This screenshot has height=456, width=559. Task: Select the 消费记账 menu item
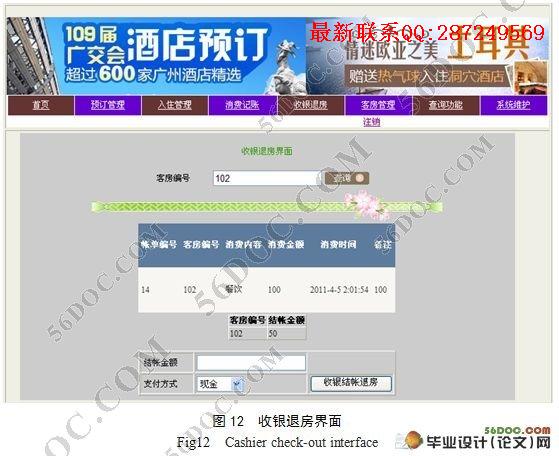(x=242, y=105)
